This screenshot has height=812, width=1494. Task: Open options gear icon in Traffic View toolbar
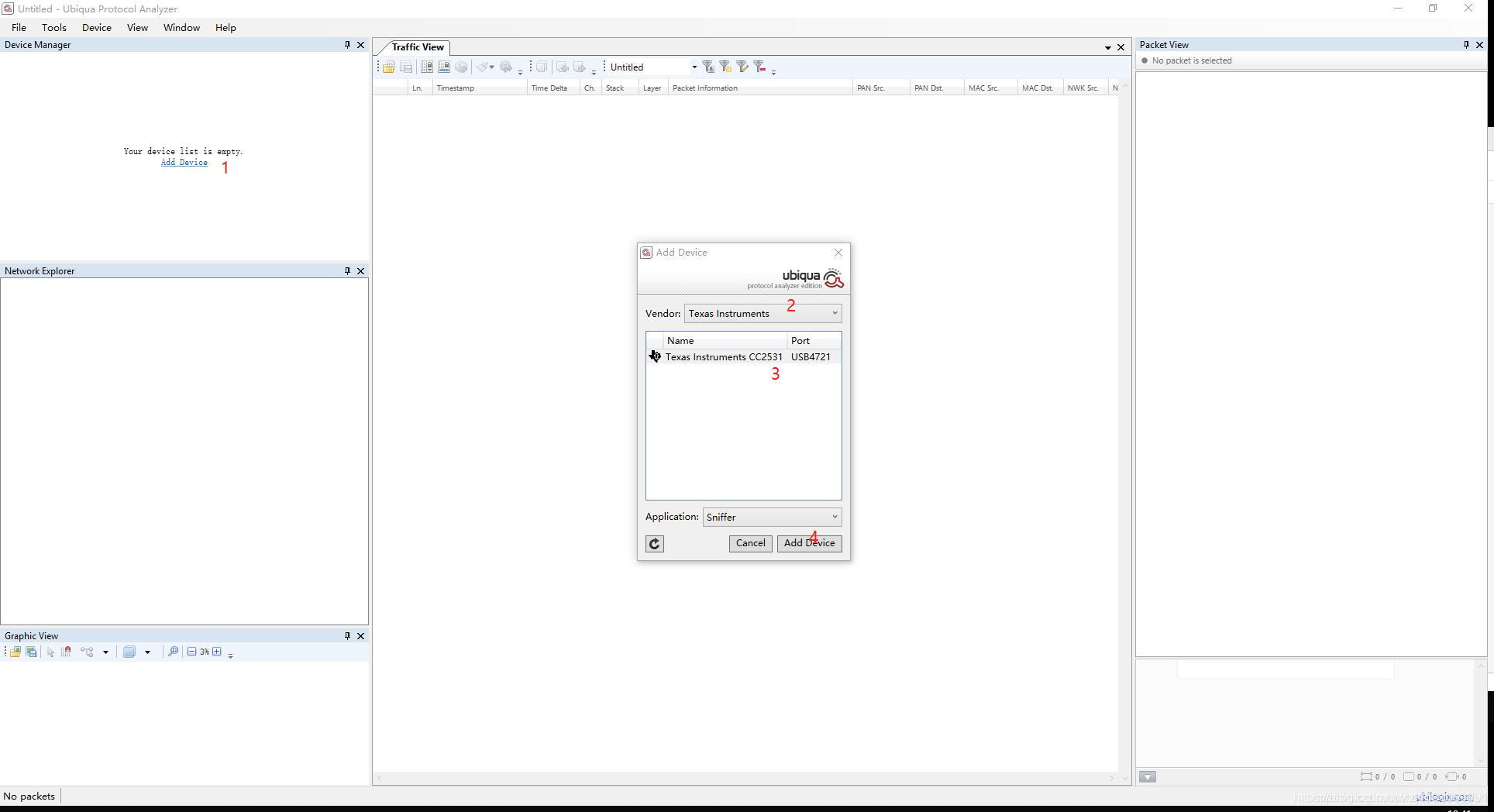pos(506,67)
